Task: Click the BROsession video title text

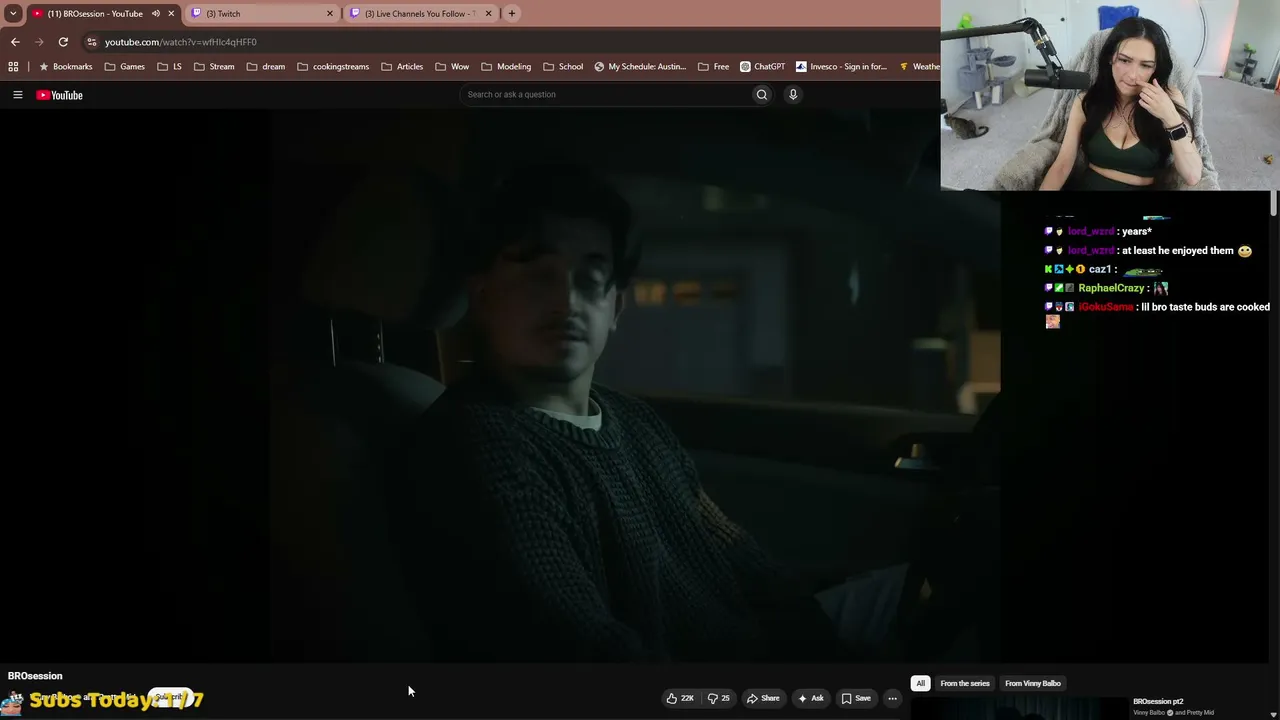Action: pyautogui.click(x=35, y=676)
